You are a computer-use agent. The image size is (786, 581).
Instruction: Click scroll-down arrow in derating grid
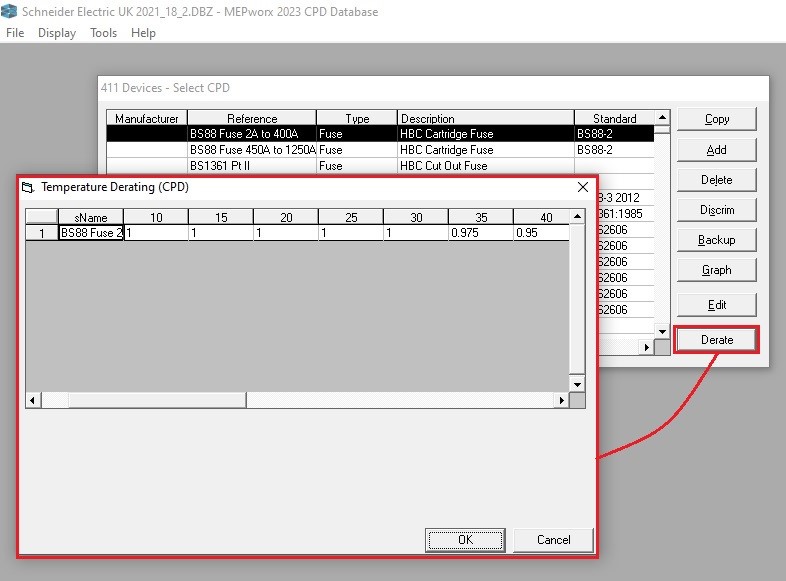(x=577, y=385)
